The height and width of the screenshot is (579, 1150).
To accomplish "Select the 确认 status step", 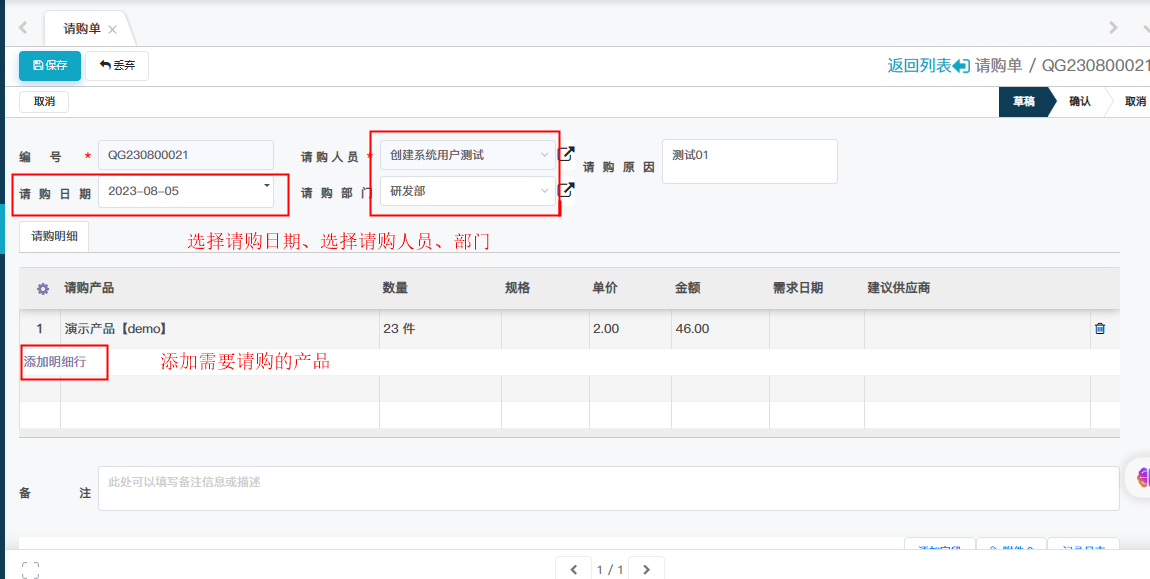I will tap(1080, 101).
